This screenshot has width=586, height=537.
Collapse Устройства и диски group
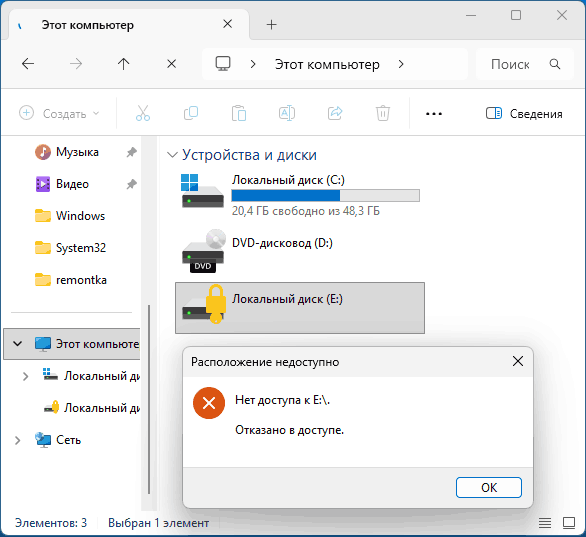pyautogui.click(x=172, y=155)
